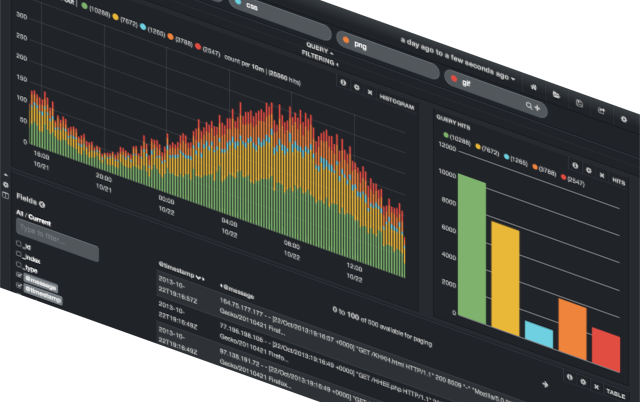Viewport: 640px width, 402px height.
Task: Click row settings gear on left edge
Action: click(x=6, y=184)
